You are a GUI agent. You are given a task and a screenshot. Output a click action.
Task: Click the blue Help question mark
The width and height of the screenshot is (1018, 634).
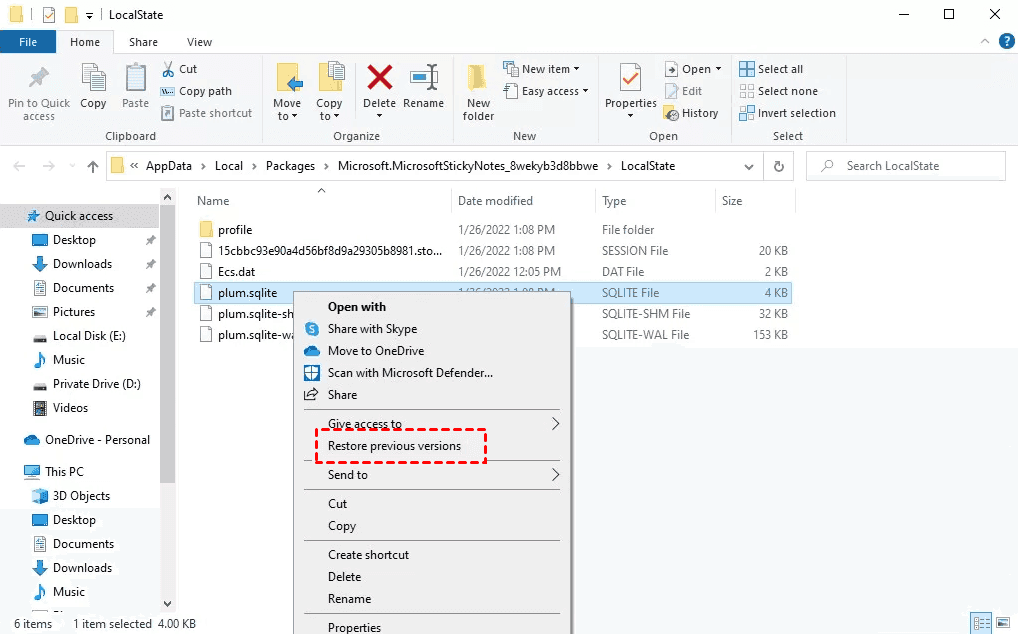click(1006, 41)
